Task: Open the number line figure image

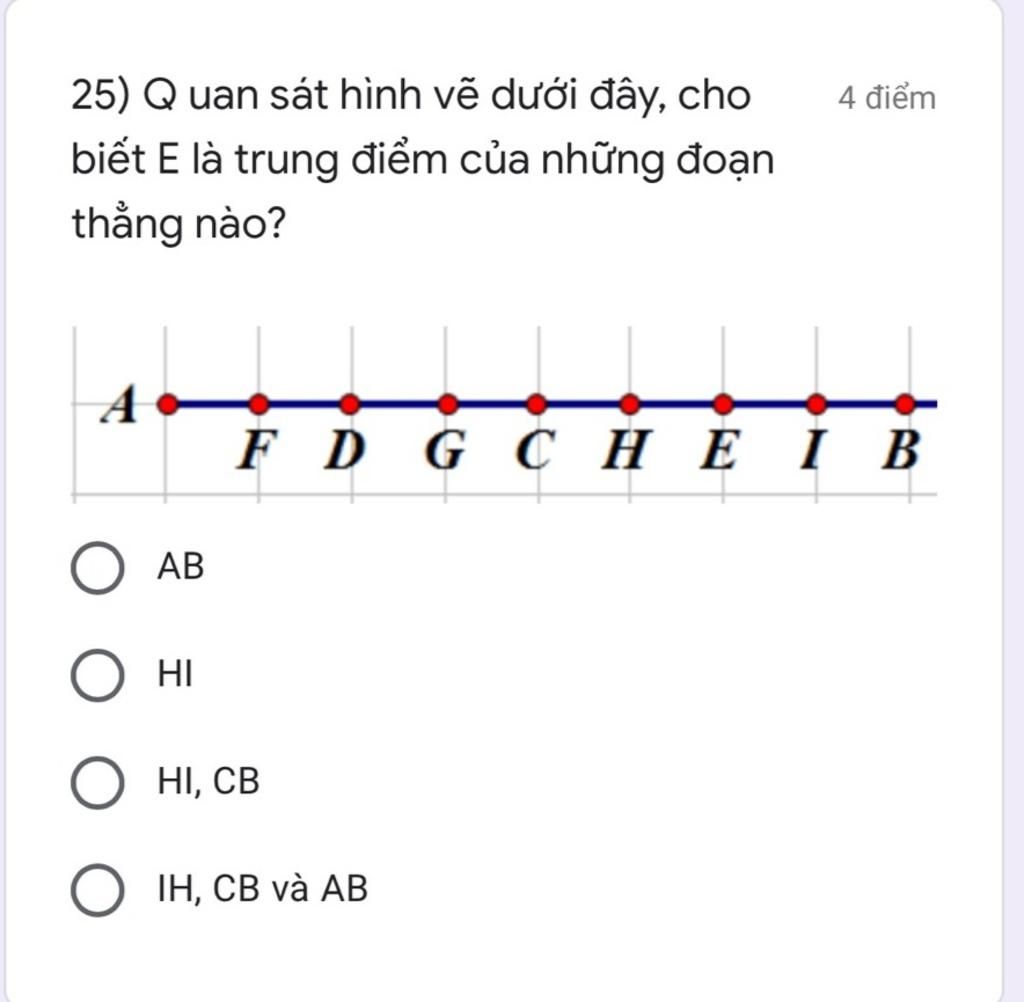Action: (504, 415)
